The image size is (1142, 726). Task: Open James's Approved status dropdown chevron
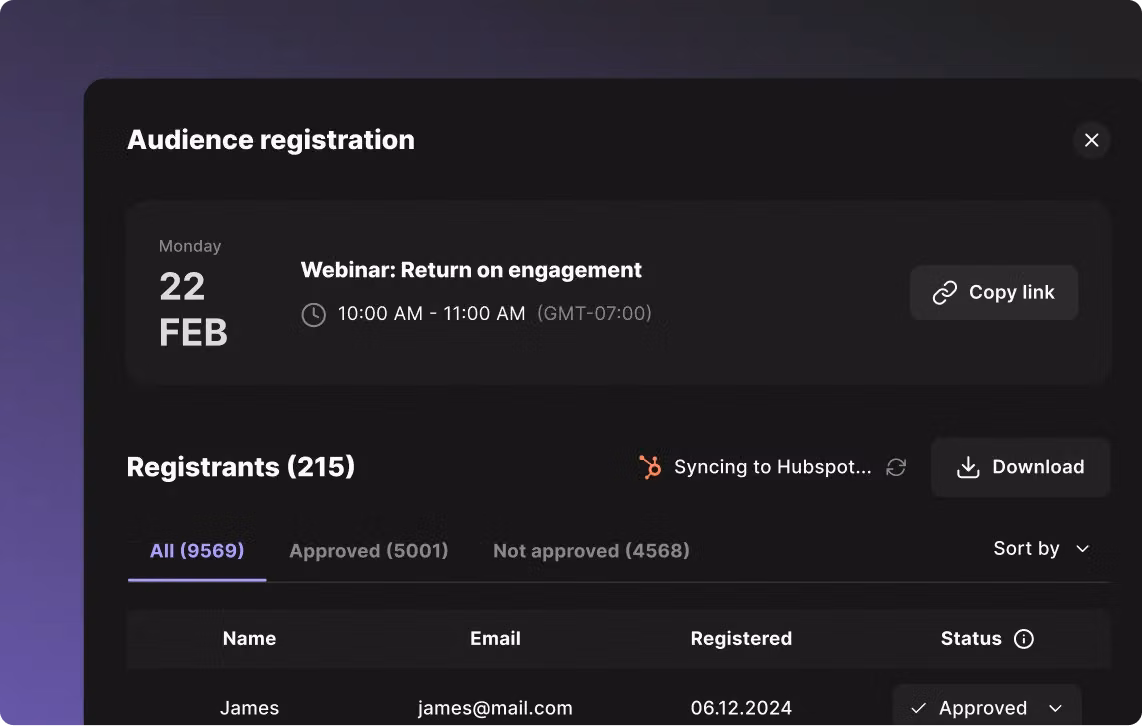click(1055, 708)
